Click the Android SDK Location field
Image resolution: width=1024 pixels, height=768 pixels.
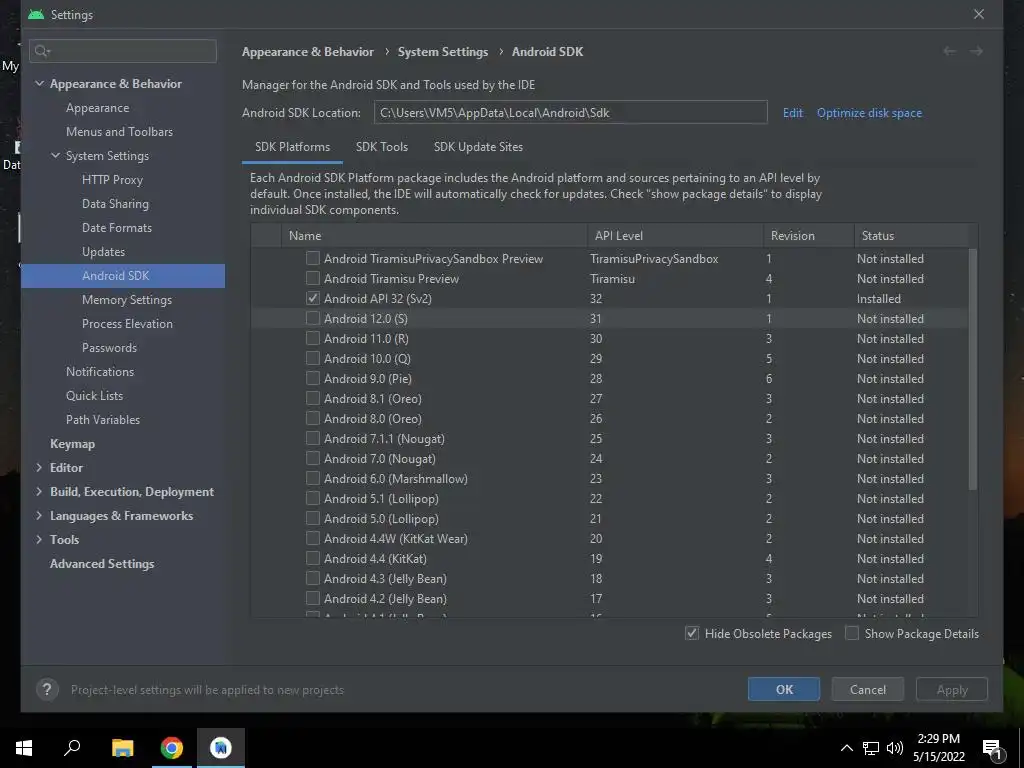pyautogui.click(x=570, y=112)
